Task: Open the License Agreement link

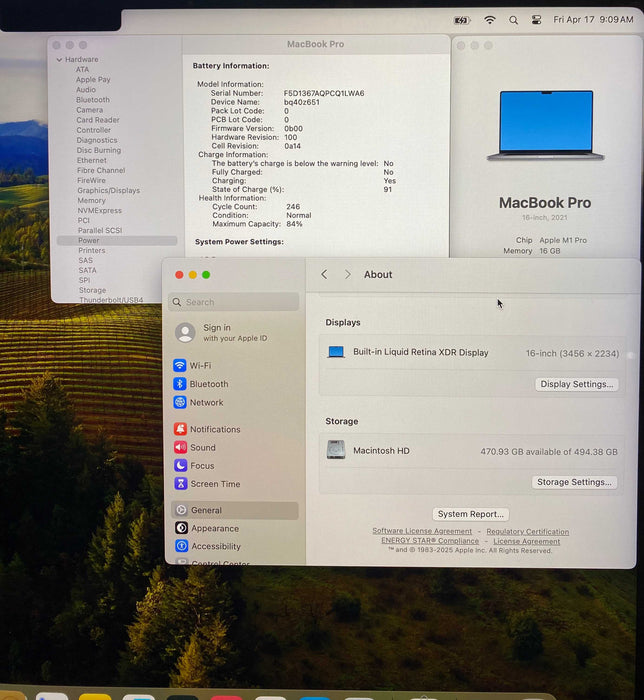Action: [x=527, y=542]
